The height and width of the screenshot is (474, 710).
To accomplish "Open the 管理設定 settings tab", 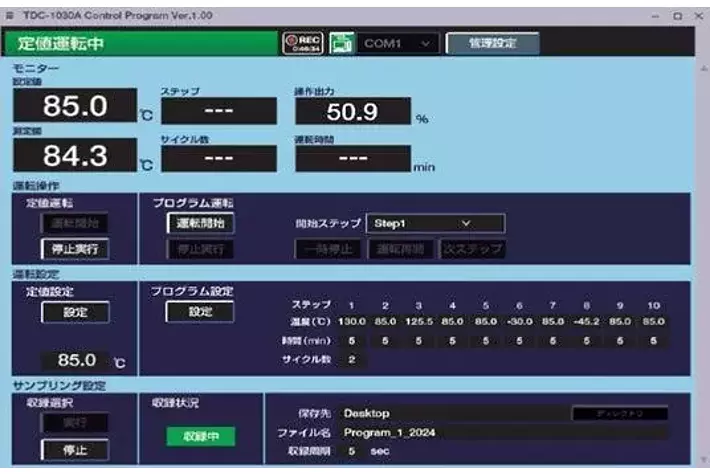I will pyautogui.click(x=491, y=43).
